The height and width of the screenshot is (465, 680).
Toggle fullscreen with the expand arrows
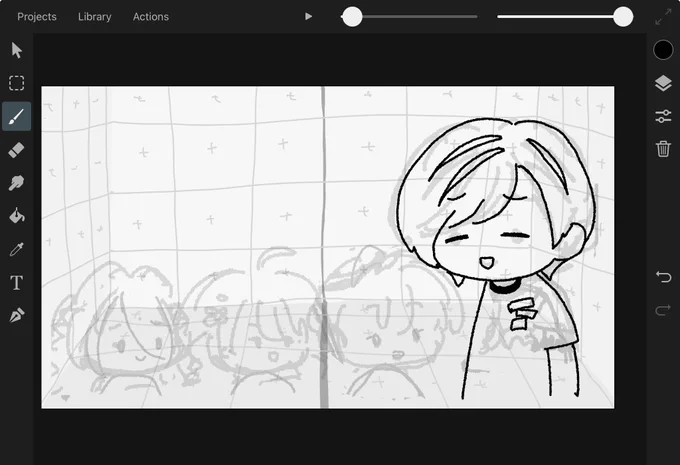[x=663, y=16]
